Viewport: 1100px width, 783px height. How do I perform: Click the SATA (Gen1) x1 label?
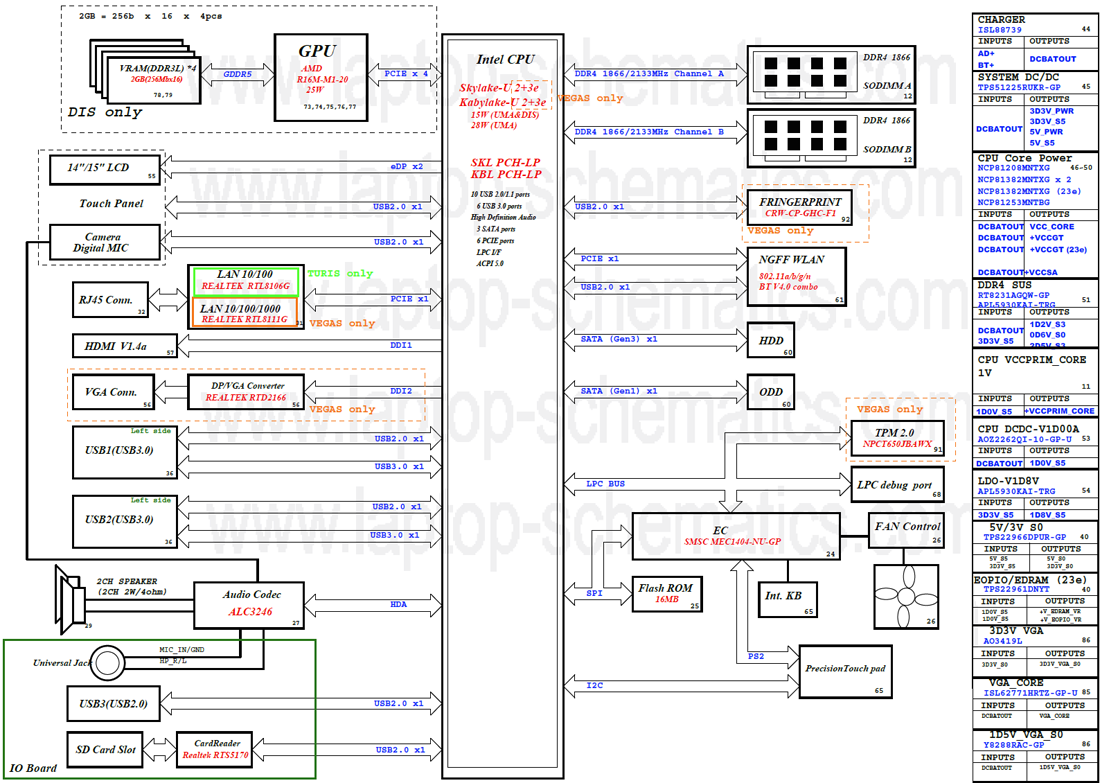619,391
